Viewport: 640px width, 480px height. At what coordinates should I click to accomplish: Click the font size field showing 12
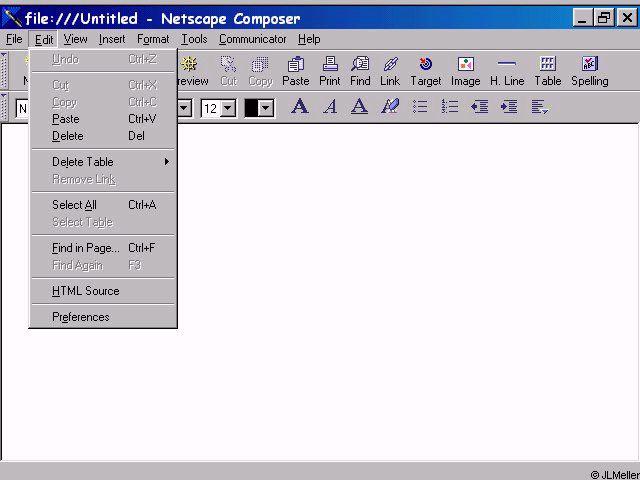pyautogui.click(x=211, y=108)
